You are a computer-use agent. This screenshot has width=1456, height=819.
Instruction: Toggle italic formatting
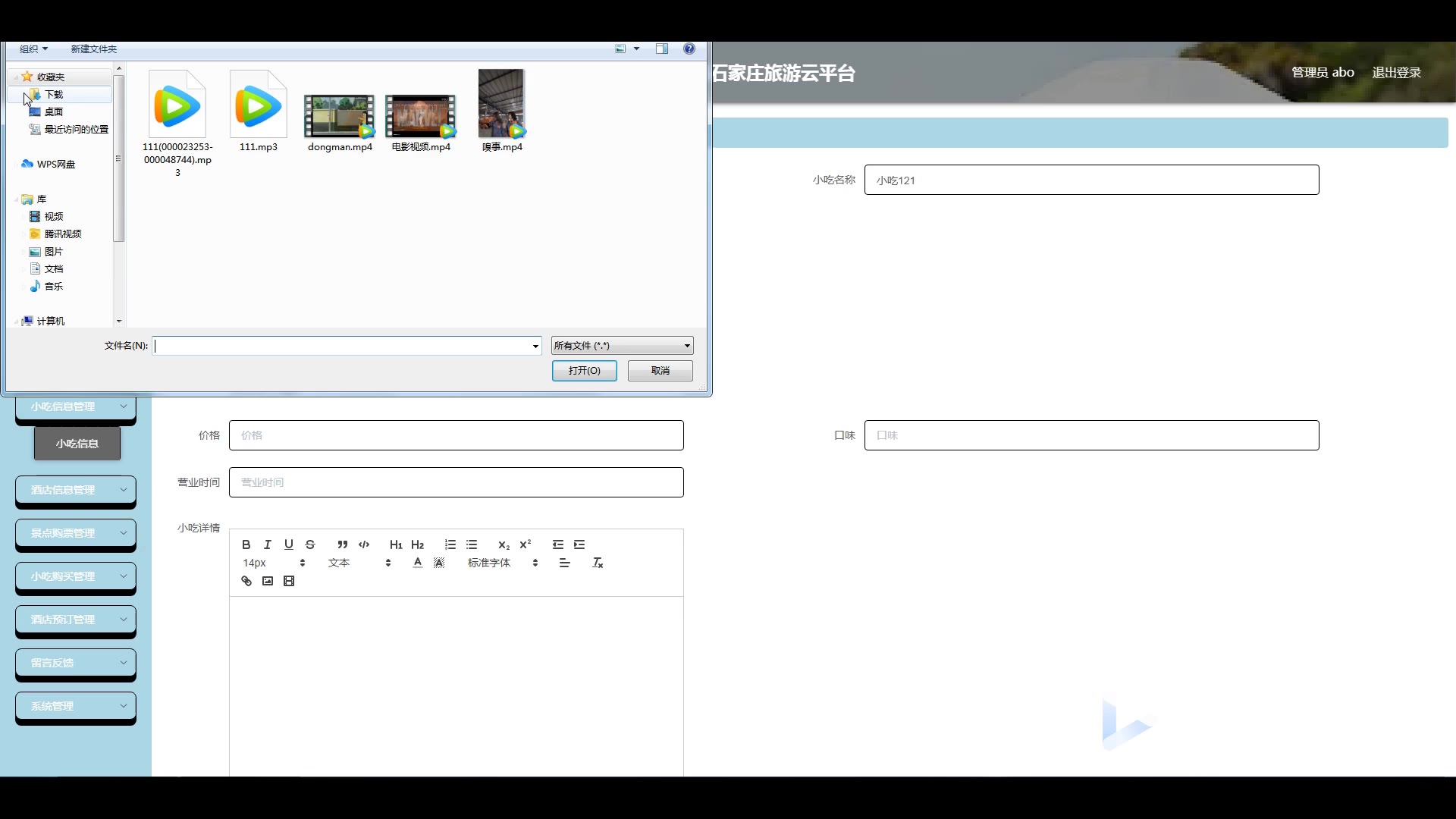point(267,544)
